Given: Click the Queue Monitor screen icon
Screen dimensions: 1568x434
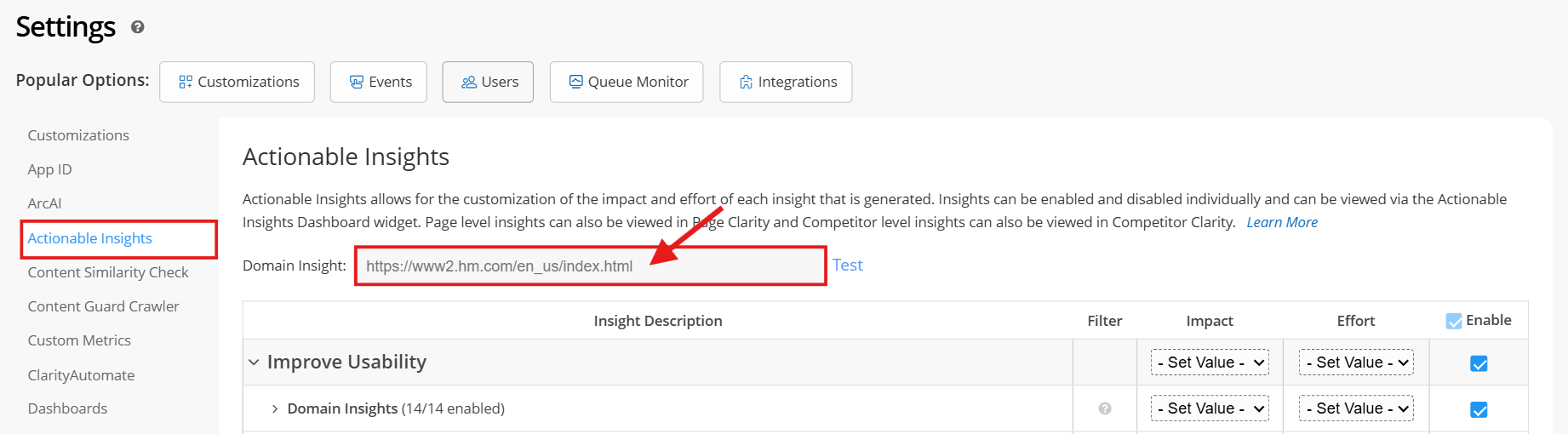Looking at the screenshot, I should tap(576, 82).
